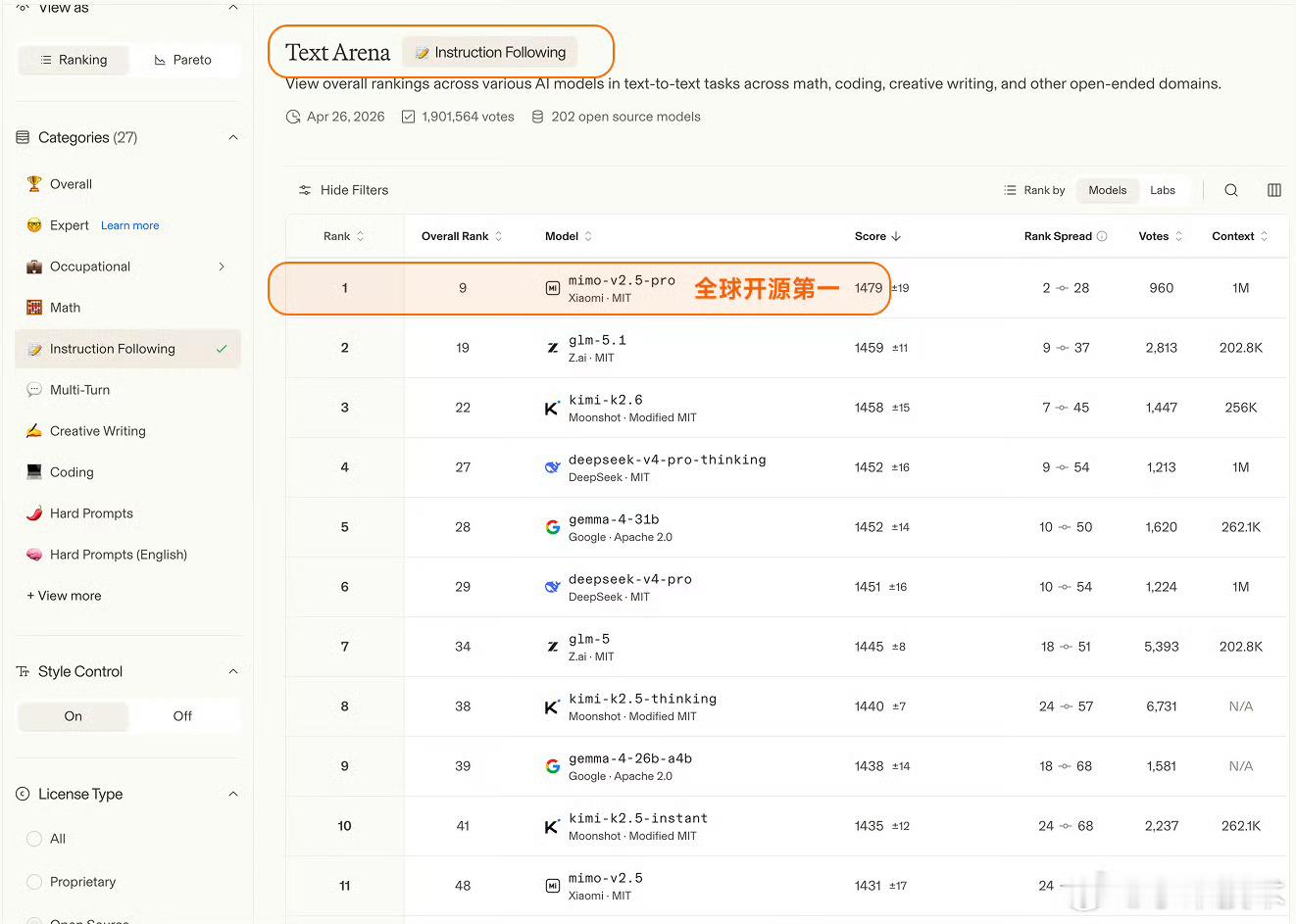Choose the Math abacus icon
The height and width of the screenshot is (924, 1296).
tap(34, 308)
